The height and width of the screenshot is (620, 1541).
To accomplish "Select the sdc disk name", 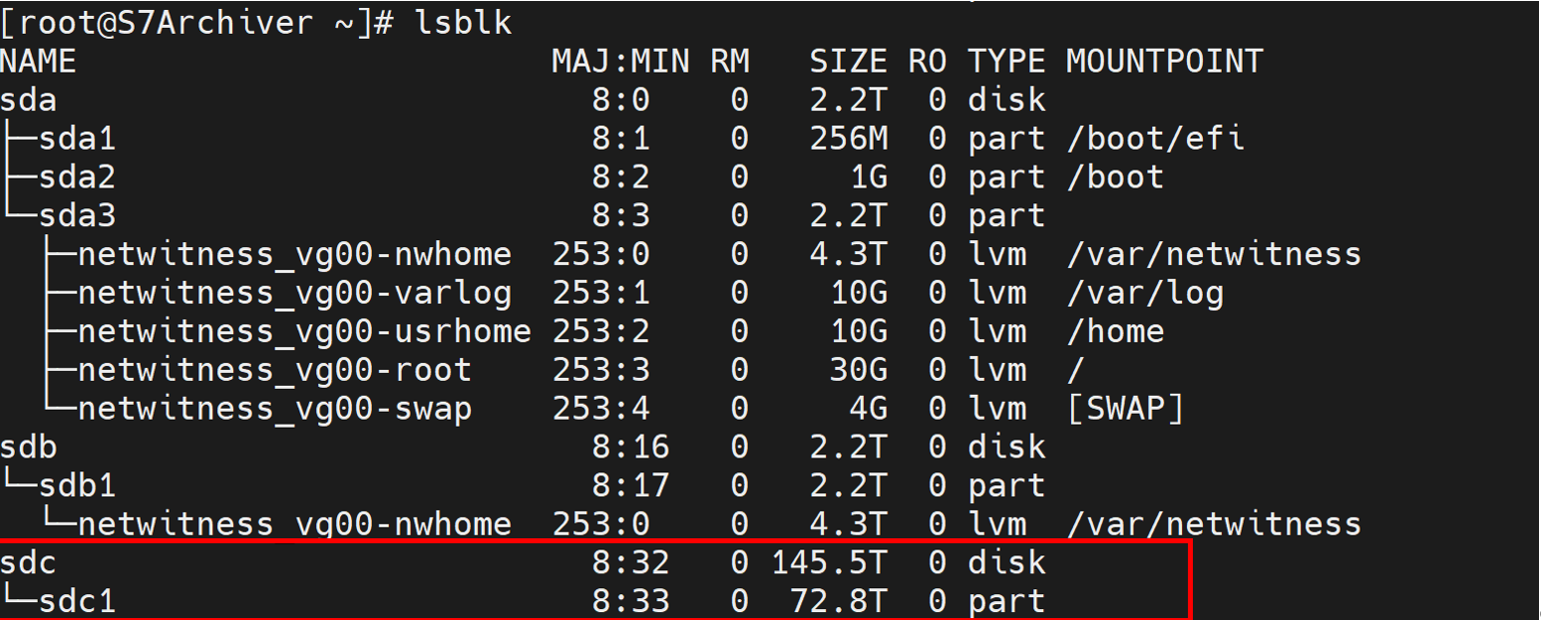I will [29, 563].
